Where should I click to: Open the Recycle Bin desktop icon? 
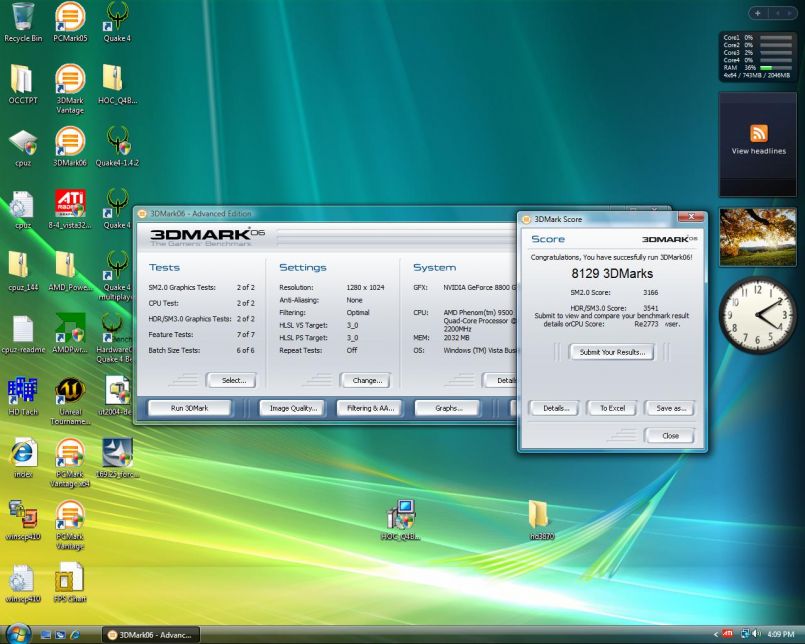(23, 20)
